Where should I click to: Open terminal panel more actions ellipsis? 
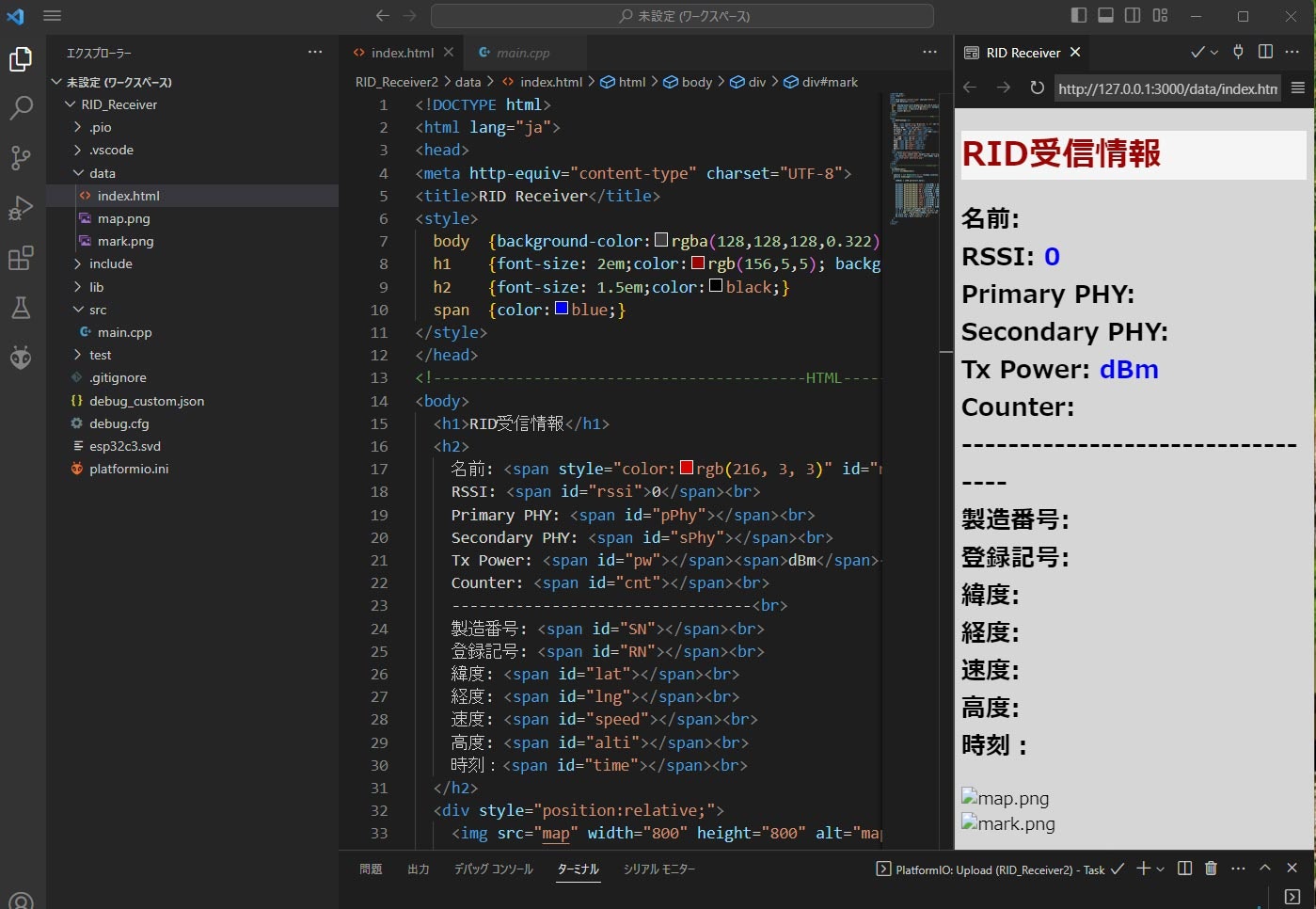(1238, 869)
